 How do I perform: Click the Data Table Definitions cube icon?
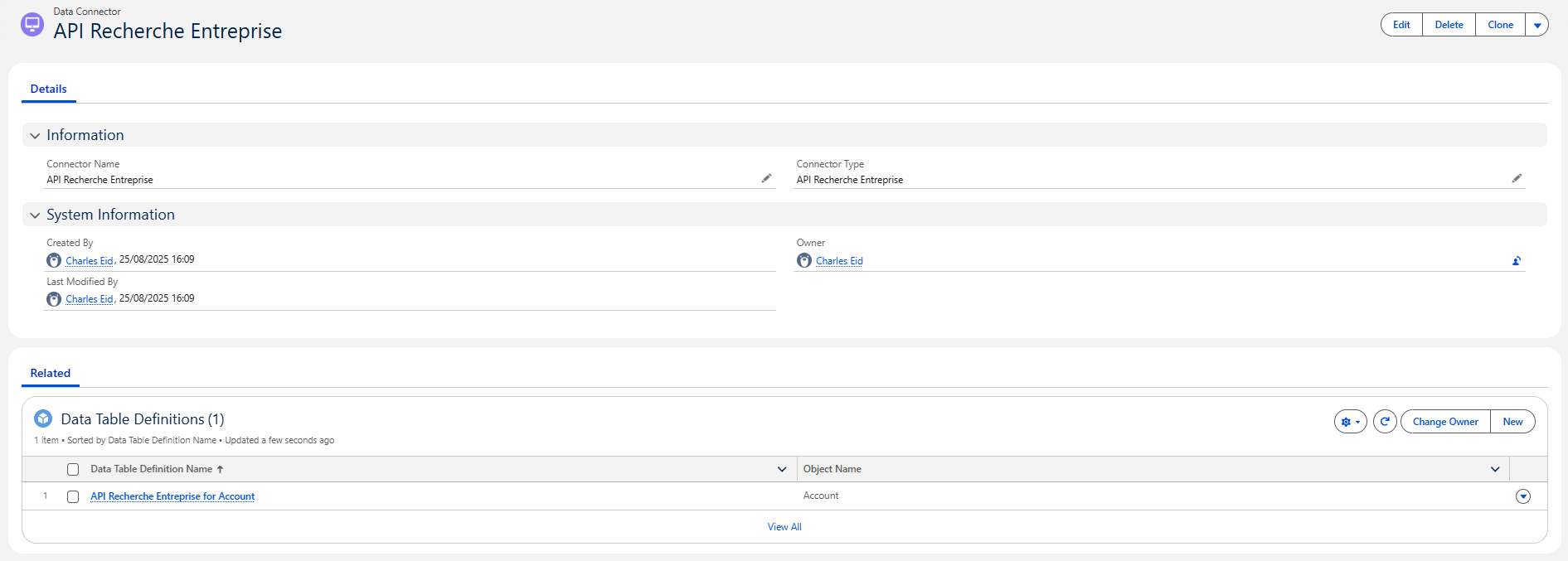43,419
